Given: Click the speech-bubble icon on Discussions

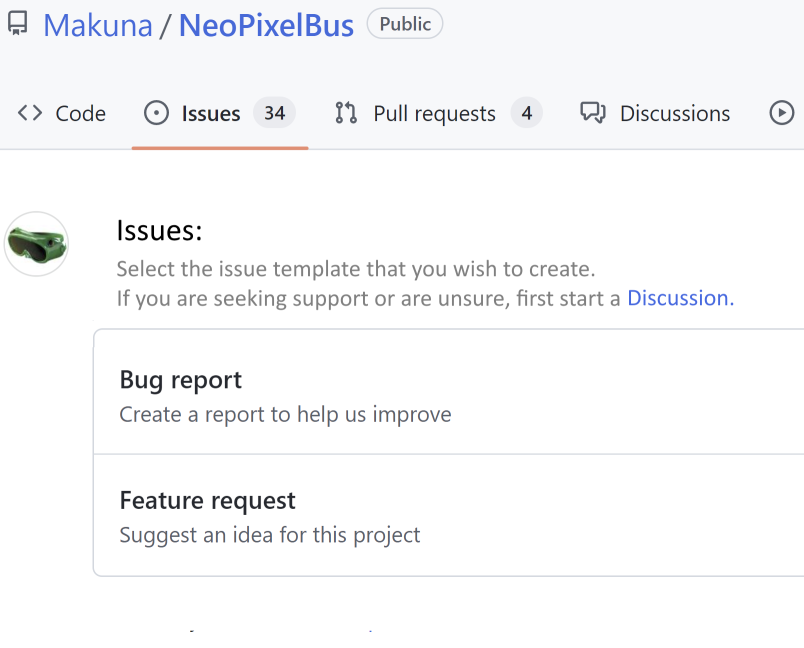Looking at the screenshot, I should tap(592, 113).
